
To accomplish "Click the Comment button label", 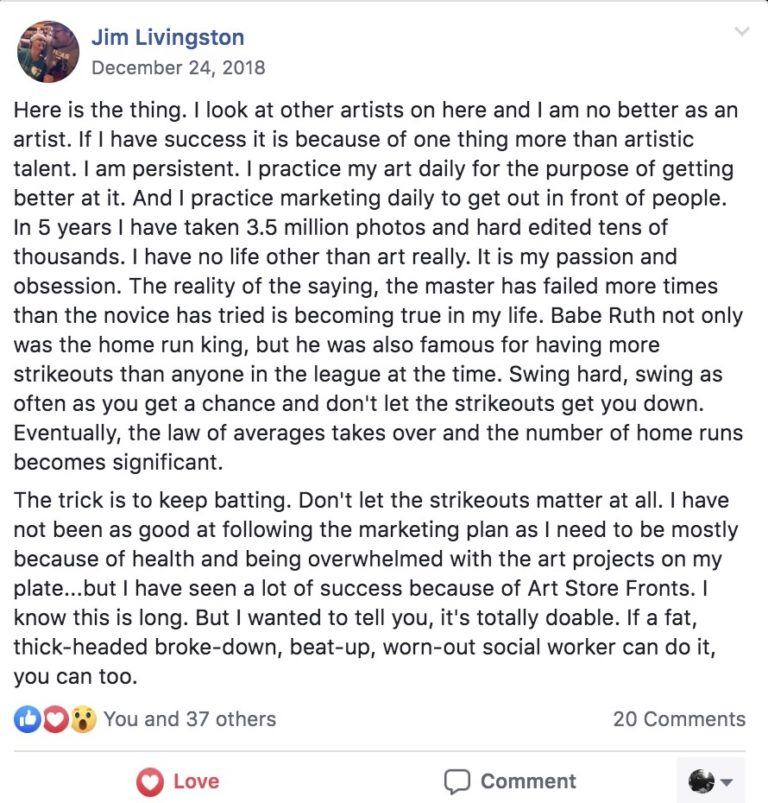I will pos(528,781).
